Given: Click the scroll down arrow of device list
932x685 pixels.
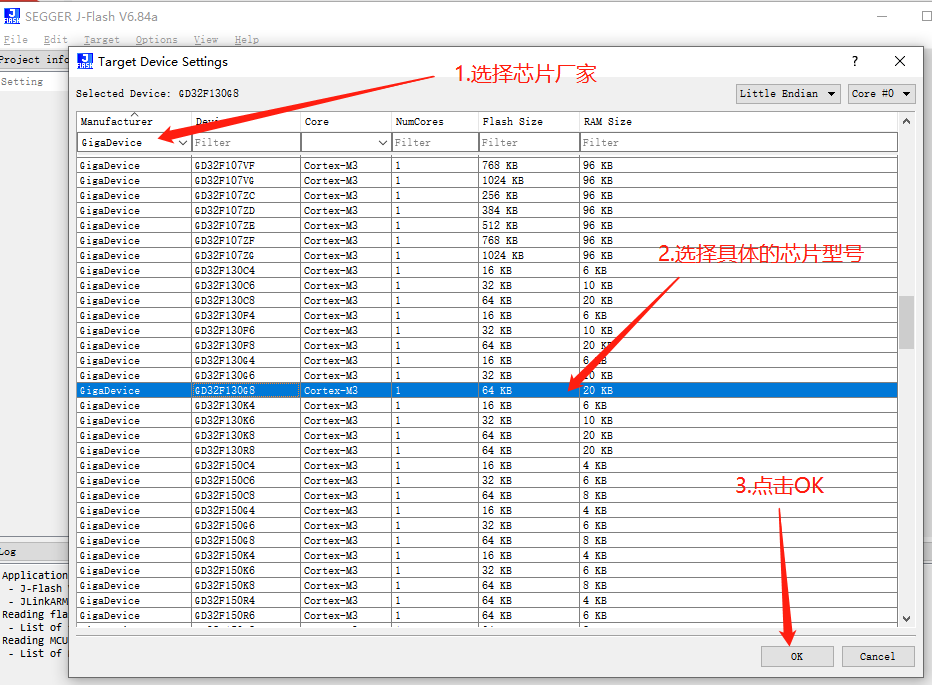Looking at the screenshot, I should [906, 618].
